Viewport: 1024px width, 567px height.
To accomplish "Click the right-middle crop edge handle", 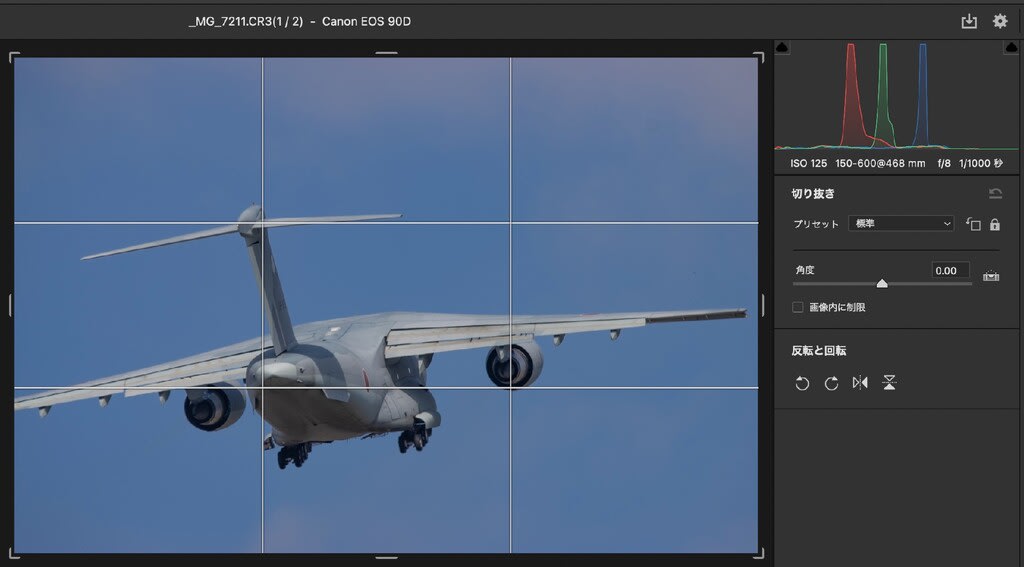I will click(x=762, y=305).
